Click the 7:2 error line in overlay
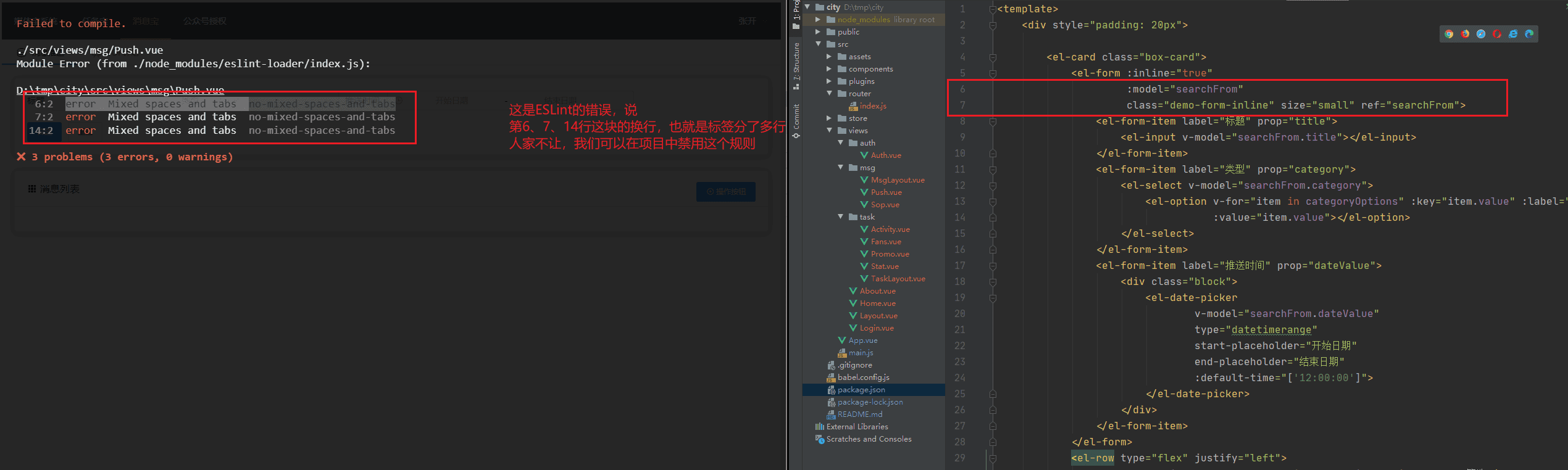Viewport: 1568px width, 470px height. 215,117
